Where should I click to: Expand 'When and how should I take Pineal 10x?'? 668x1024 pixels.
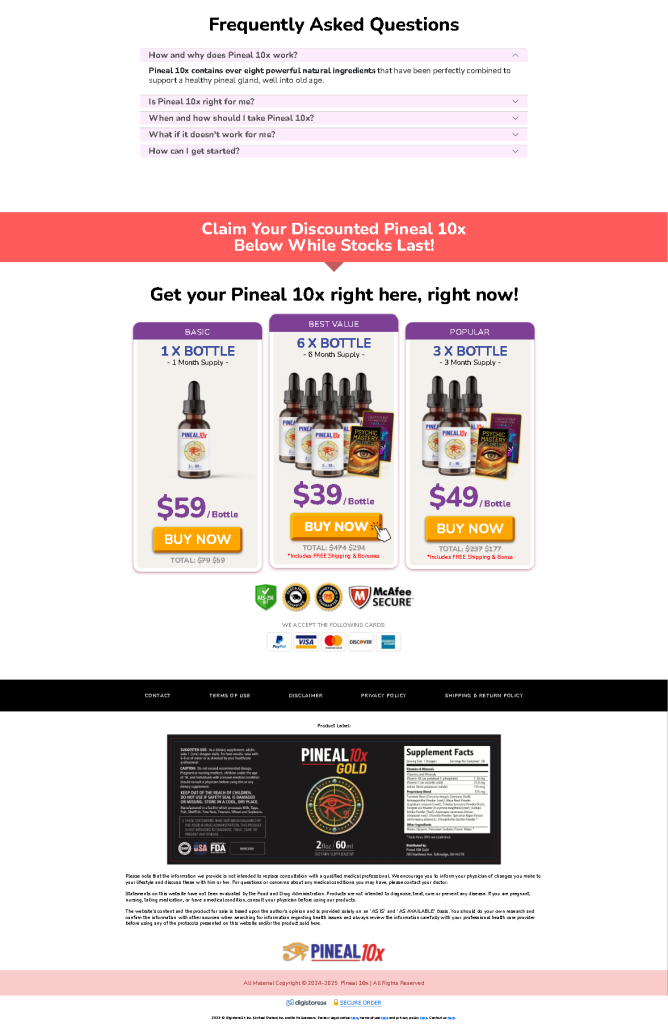[334, 118]
